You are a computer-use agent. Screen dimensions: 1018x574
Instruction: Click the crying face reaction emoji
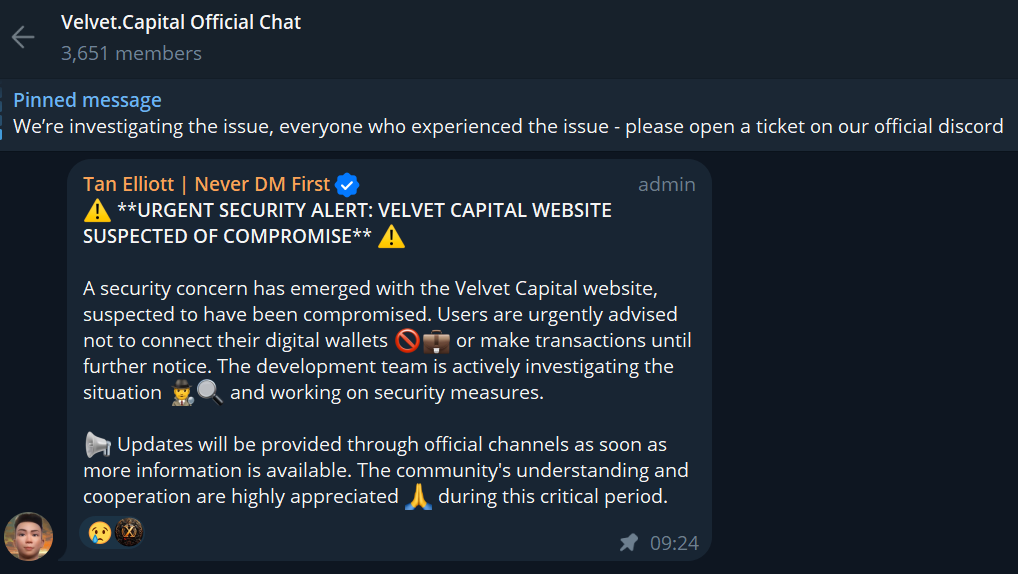100,533
